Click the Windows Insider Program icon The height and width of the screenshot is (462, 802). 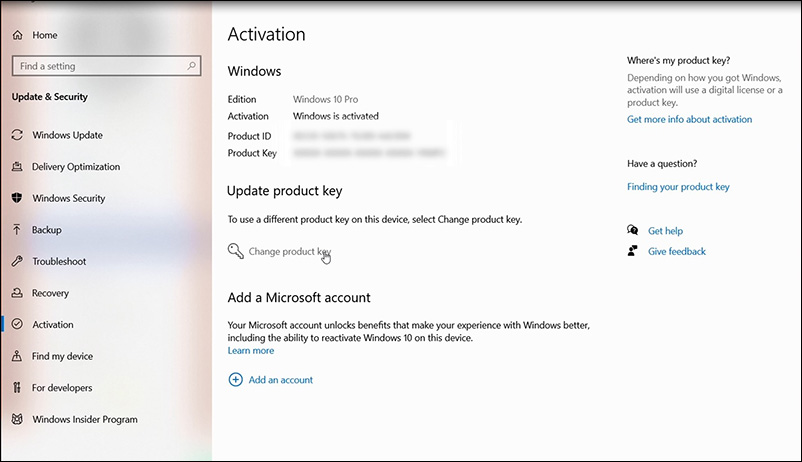pyautogui.click(x=17, y=419)
